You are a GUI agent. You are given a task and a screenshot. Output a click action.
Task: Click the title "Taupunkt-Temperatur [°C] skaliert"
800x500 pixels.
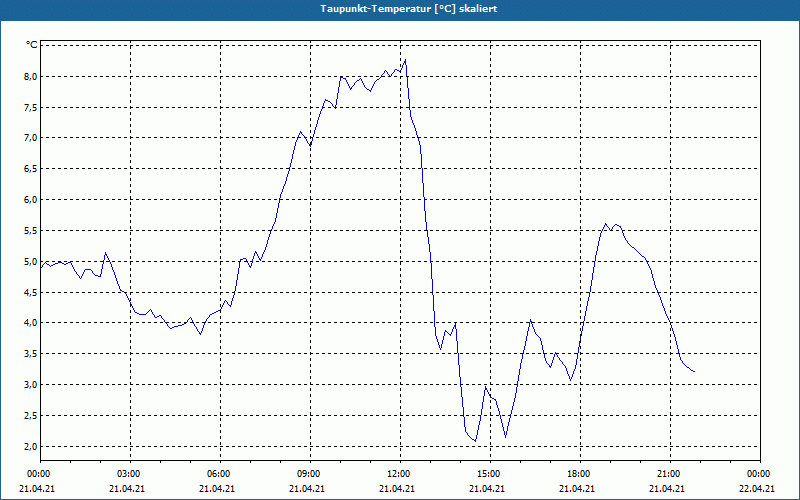point(409,9)
